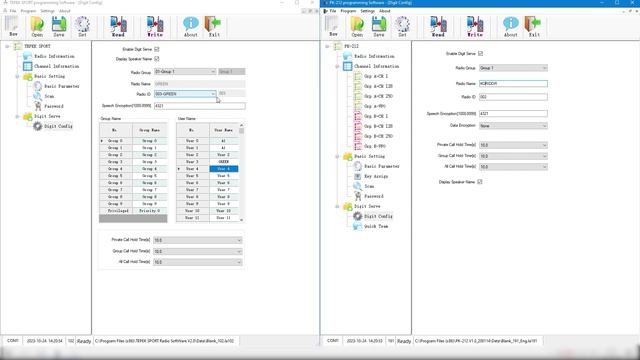Click the Read icon in the TEPEK SPORT window toolbar
Screen dimensions: 640x360
point(118,27)
